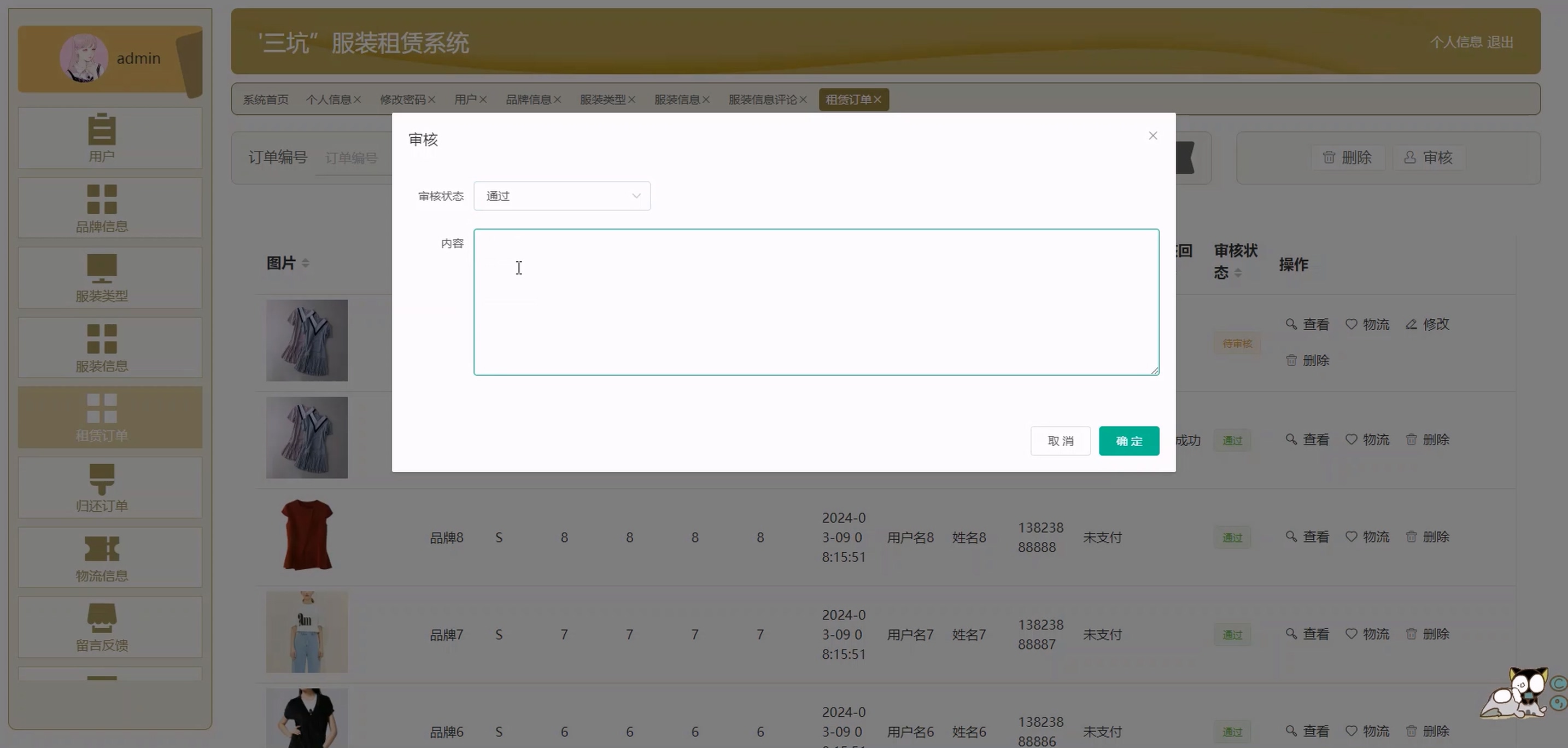Close the 用户 tab
The width and height of the screenshot is (1568, 748).
coord(483,100)
